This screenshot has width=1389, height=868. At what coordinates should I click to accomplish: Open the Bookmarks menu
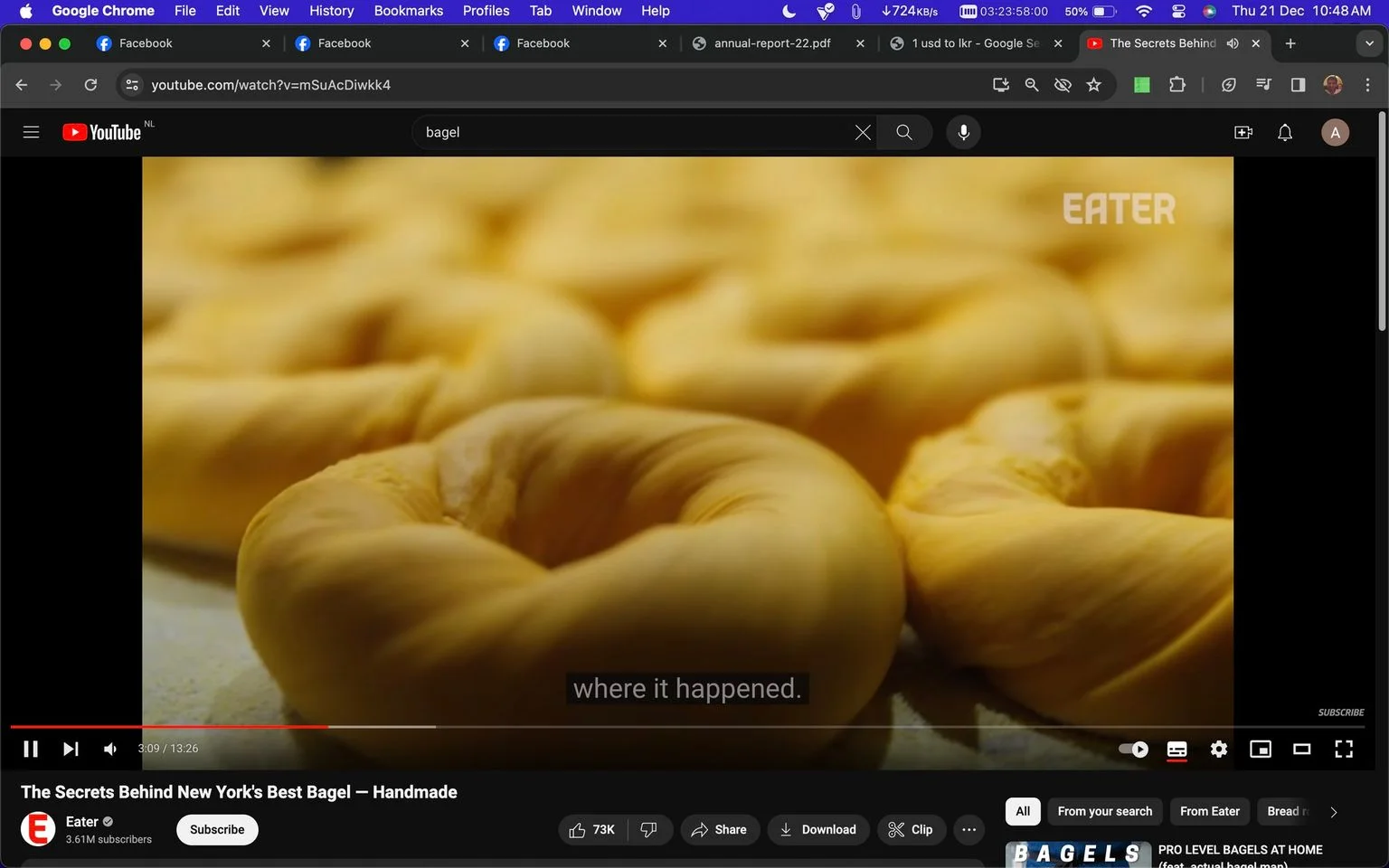click(x=409, y=11)
